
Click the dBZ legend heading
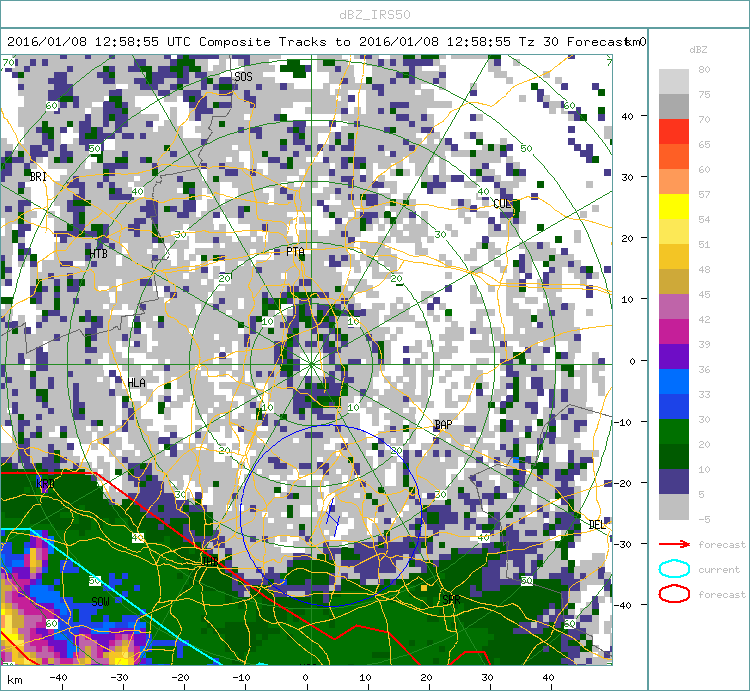tap(698, 50)
